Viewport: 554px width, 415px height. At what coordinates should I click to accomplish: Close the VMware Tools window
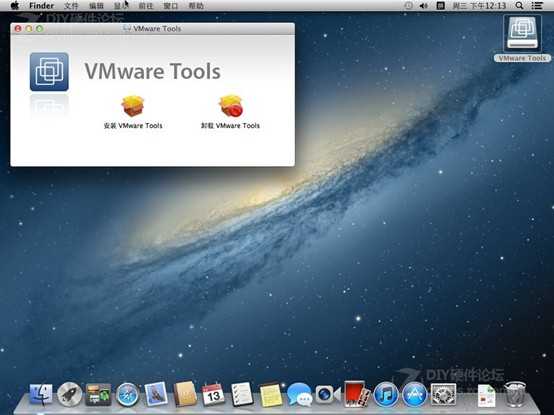click(x=18, y=29)
